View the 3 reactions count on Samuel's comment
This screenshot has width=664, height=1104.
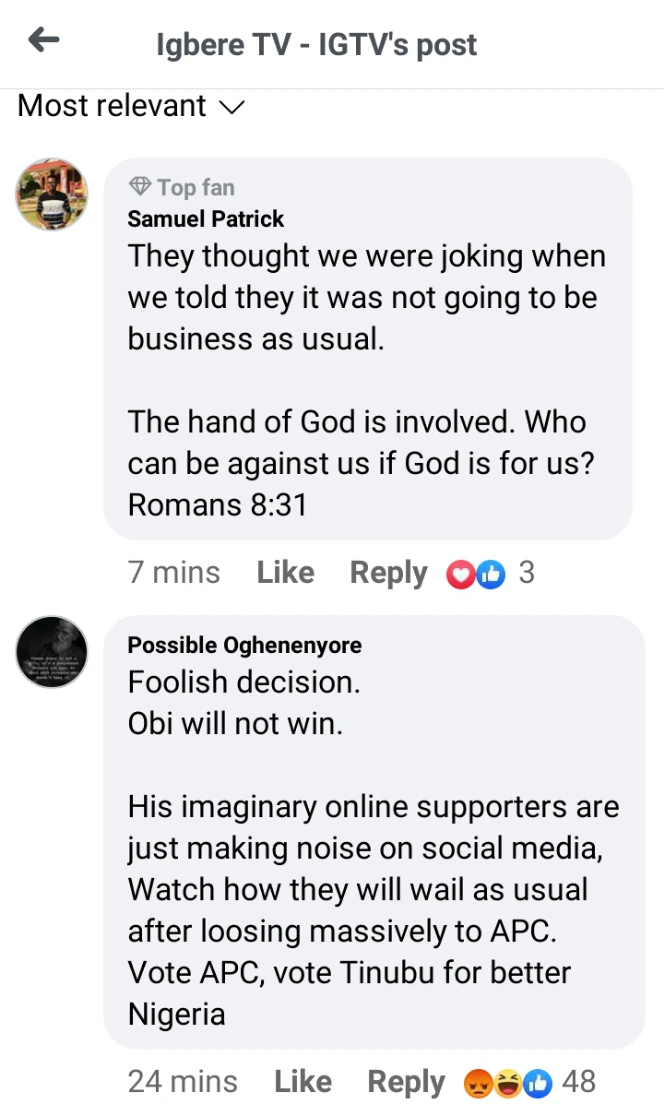coord(526,572)
